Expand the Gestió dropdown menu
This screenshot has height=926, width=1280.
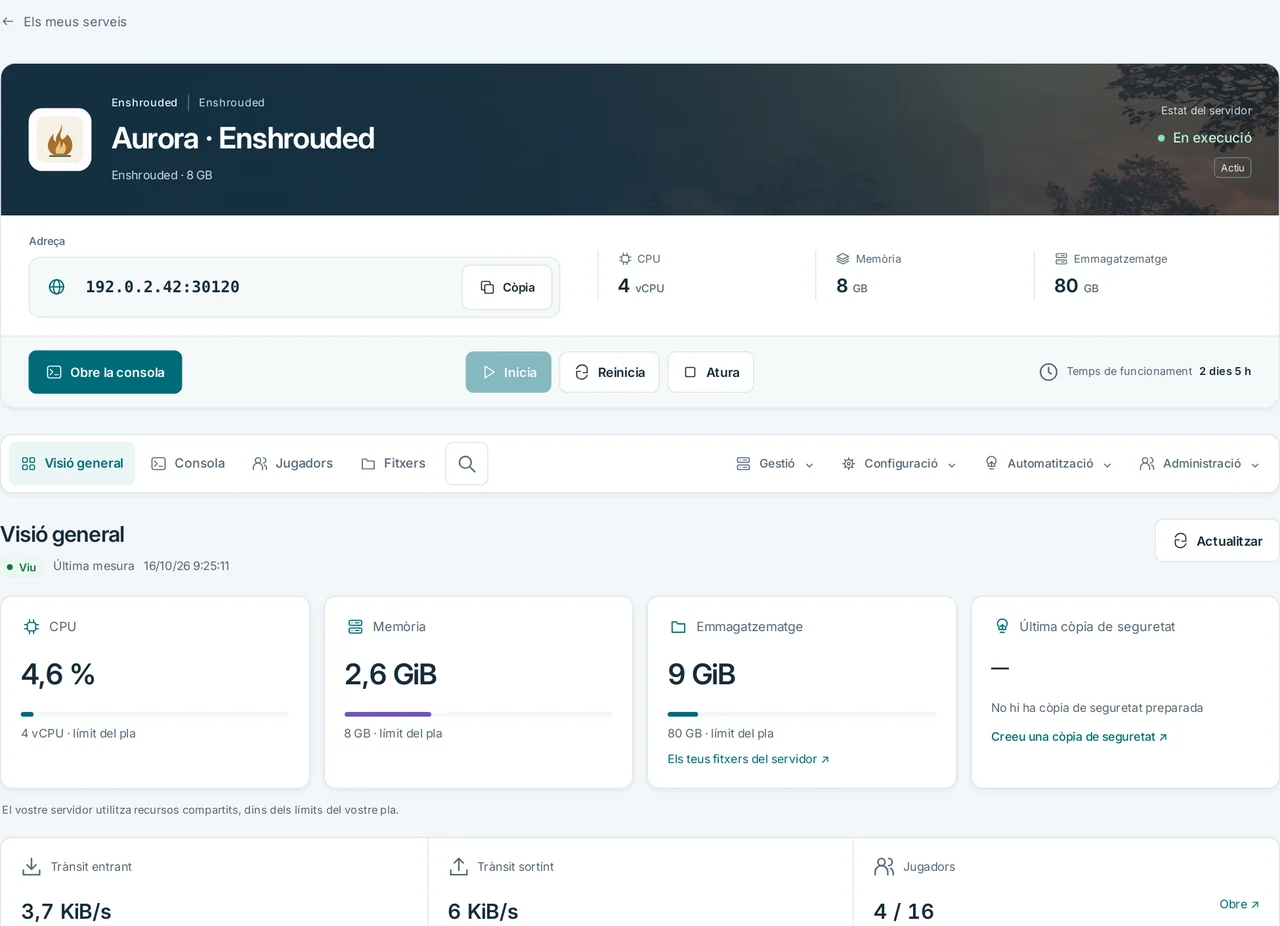(x=775, y=464)
